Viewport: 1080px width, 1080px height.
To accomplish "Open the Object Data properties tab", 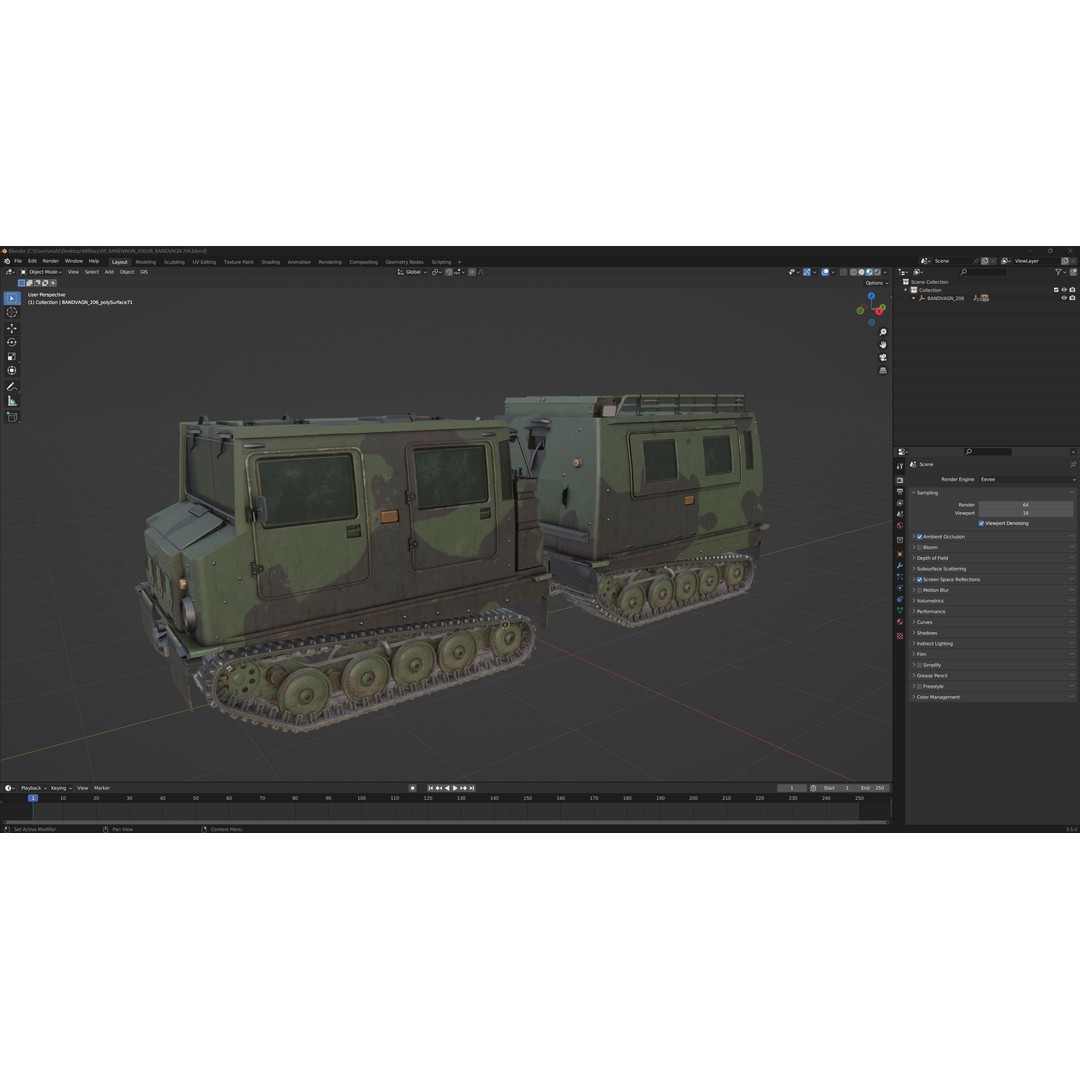I will 900,611.
